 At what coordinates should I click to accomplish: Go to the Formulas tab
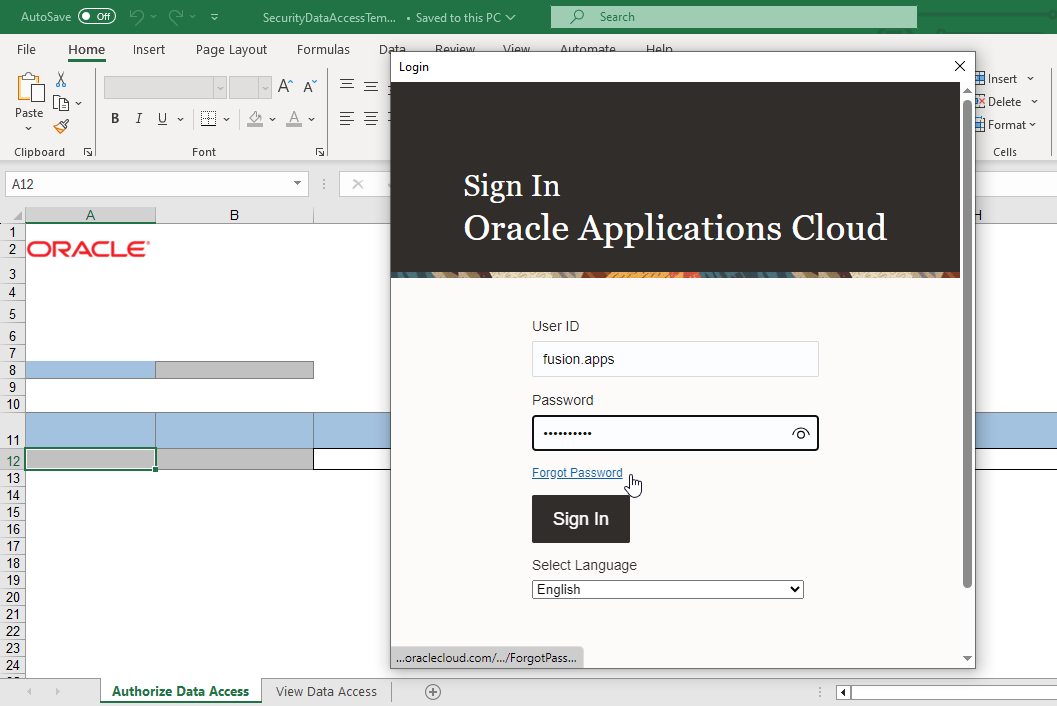click(324, 49)
